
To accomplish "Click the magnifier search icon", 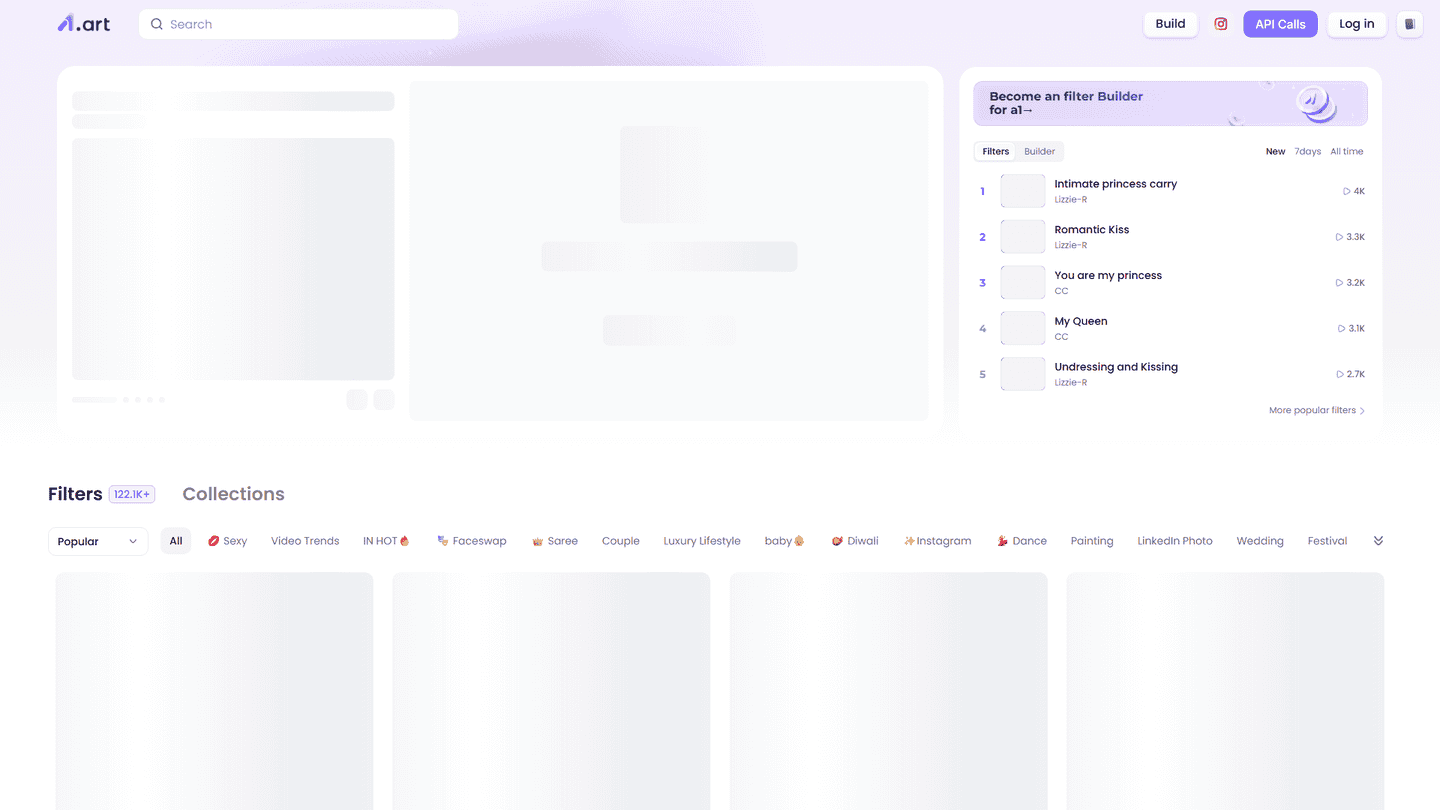I will [x=157, y=24].
